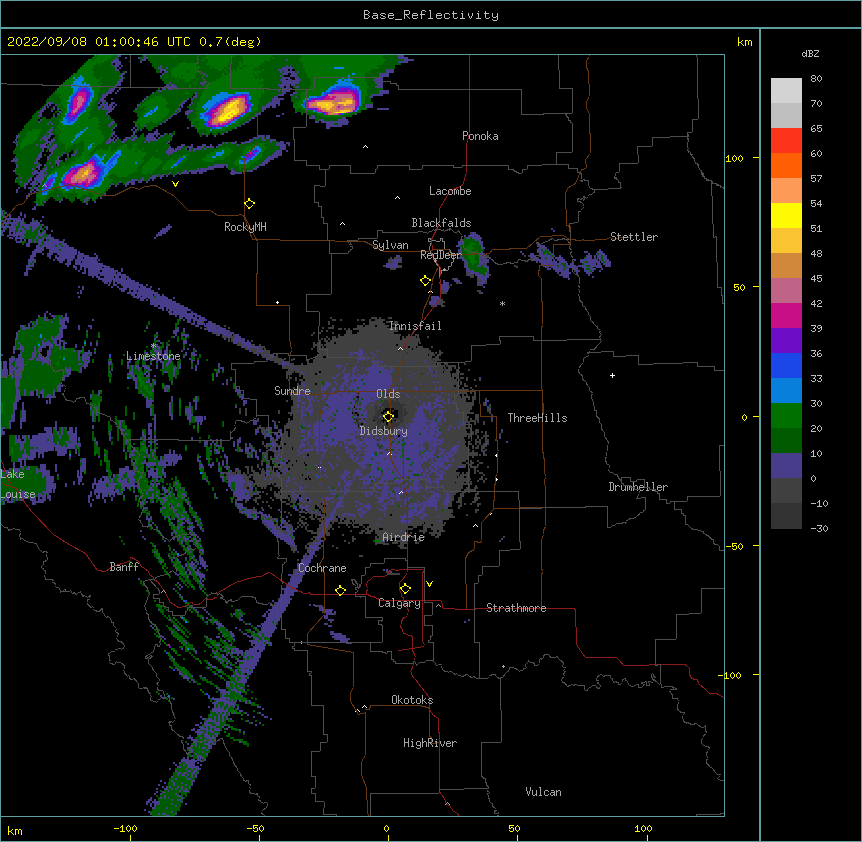Select the blue 36-33 dBZ legend swatch

pyautogui.click(x=786, y=365)
